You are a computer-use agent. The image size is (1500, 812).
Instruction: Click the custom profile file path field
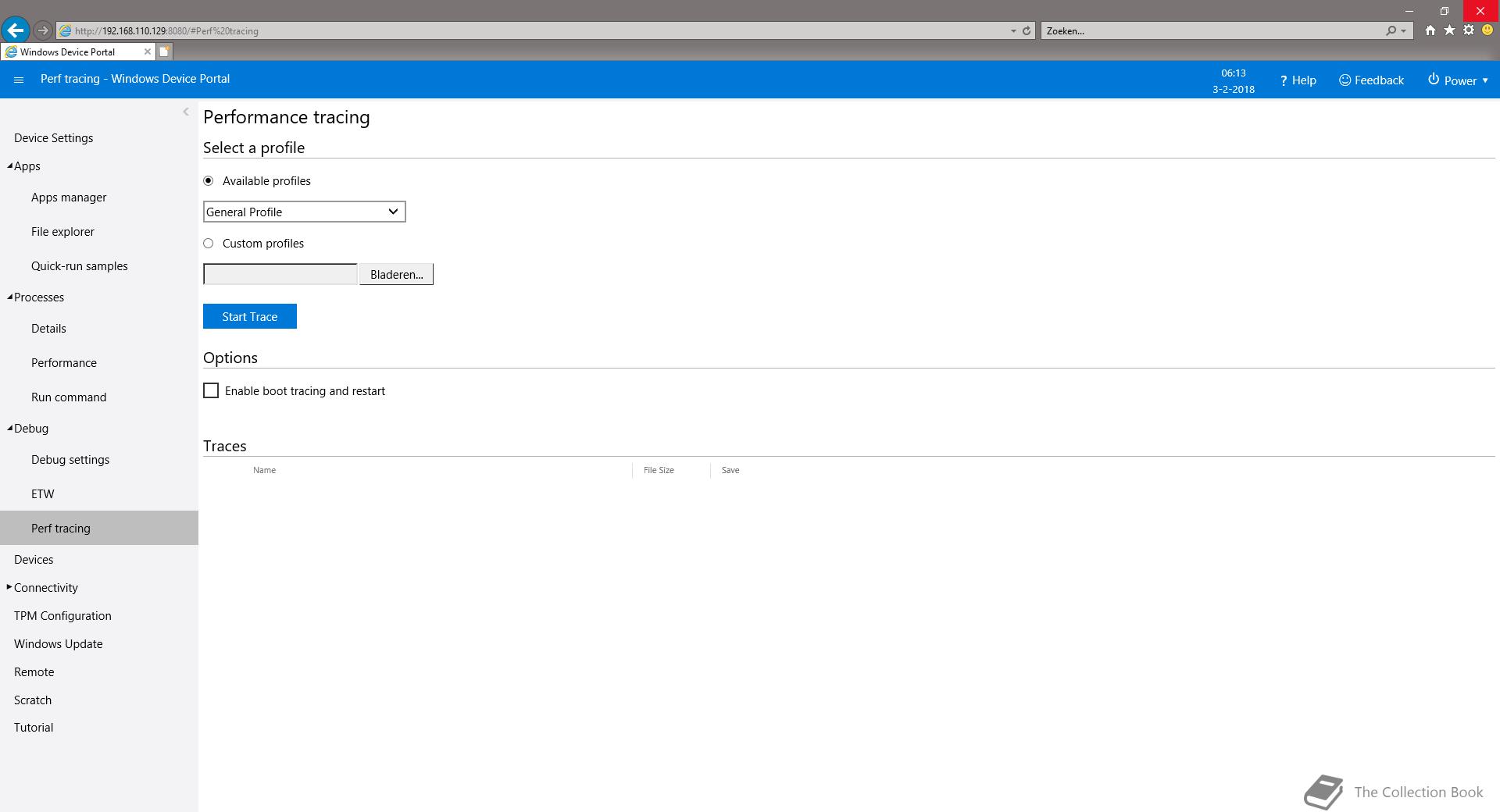280,274
